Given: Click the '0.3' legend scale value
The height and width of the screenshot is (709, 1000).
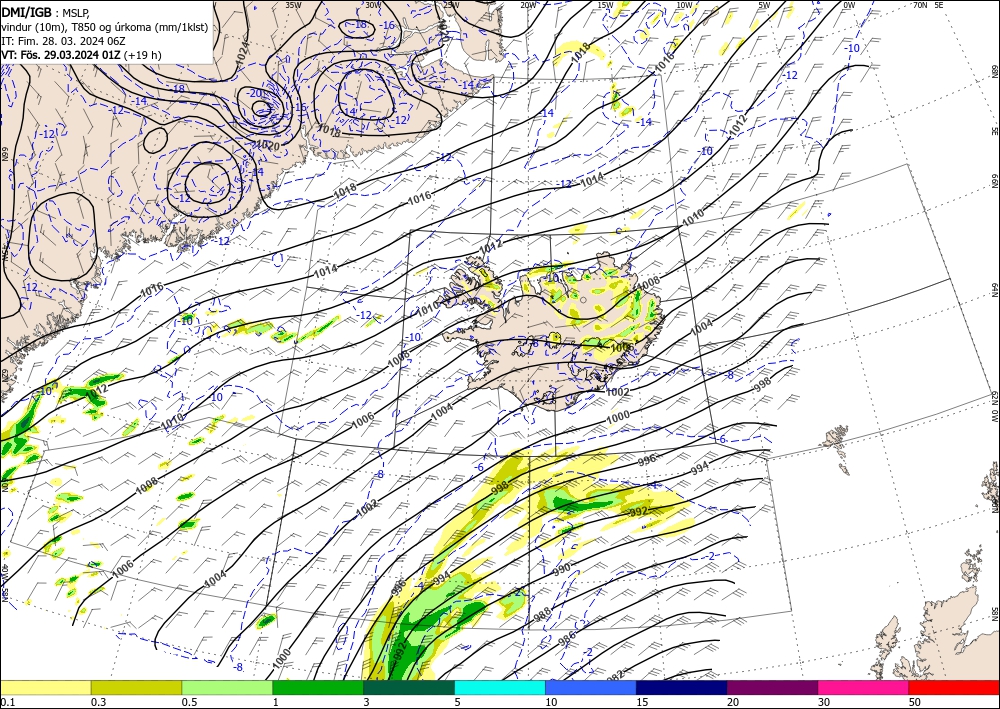Looking at the screenshot, I should tap(98, 702).
